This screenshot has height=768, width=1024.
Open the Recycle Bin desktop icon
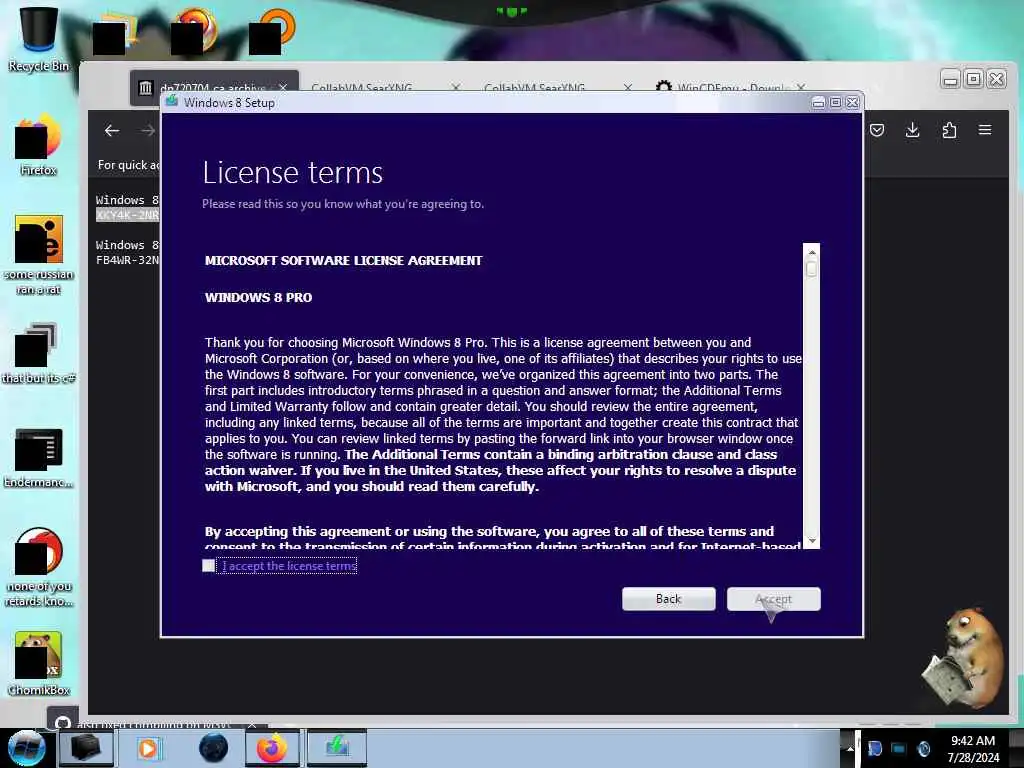point(39,38)
